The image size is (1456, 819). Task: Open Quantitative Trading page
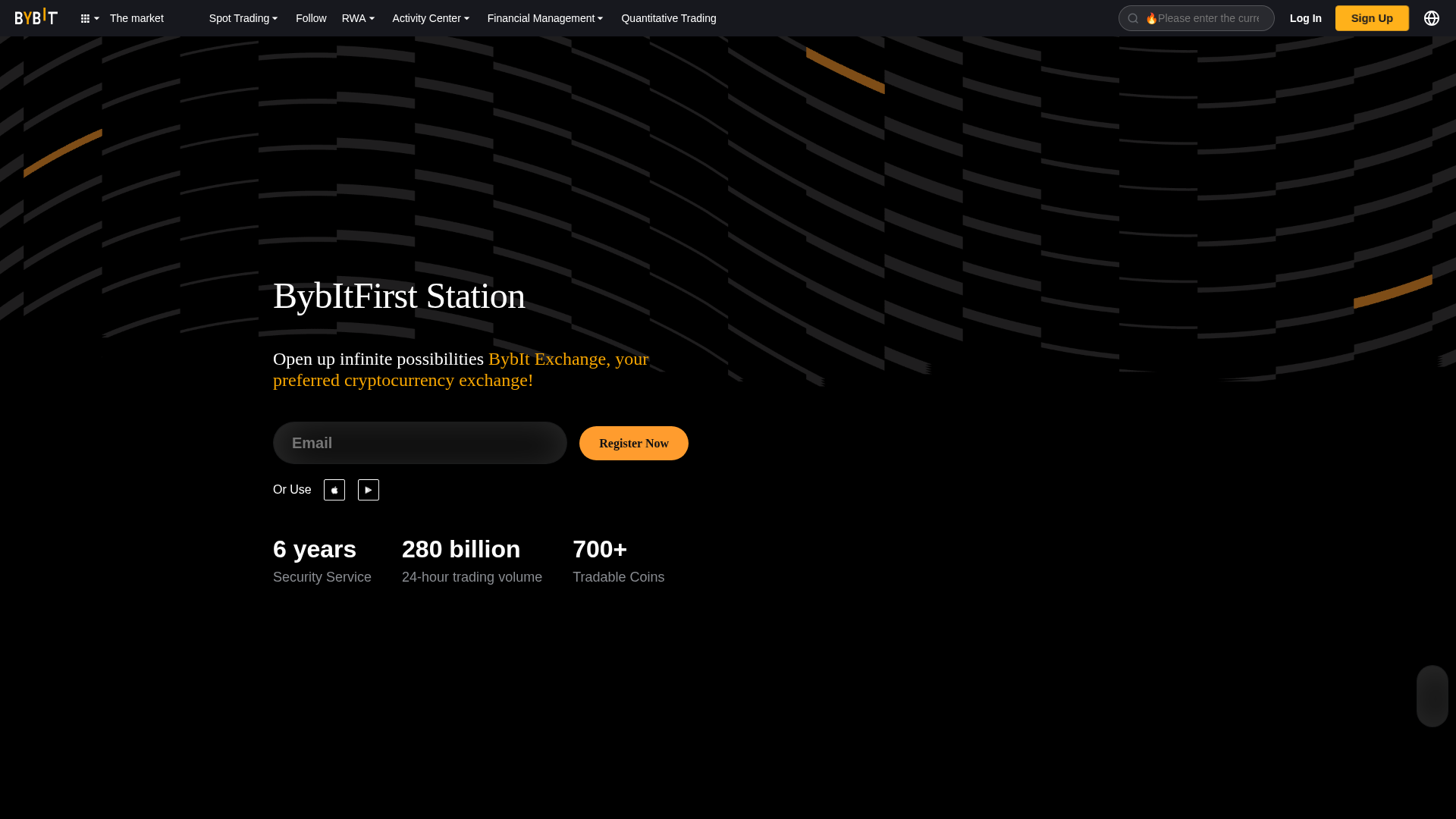669,18
